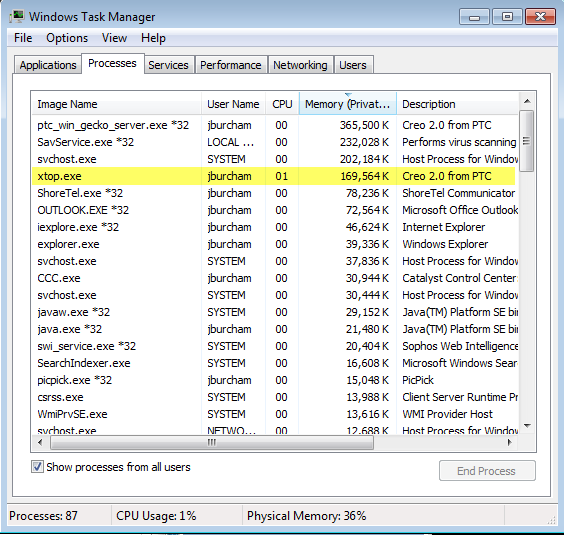Click Catalyst Control Center description
The image size is (564, 535).
coord(460,278)
